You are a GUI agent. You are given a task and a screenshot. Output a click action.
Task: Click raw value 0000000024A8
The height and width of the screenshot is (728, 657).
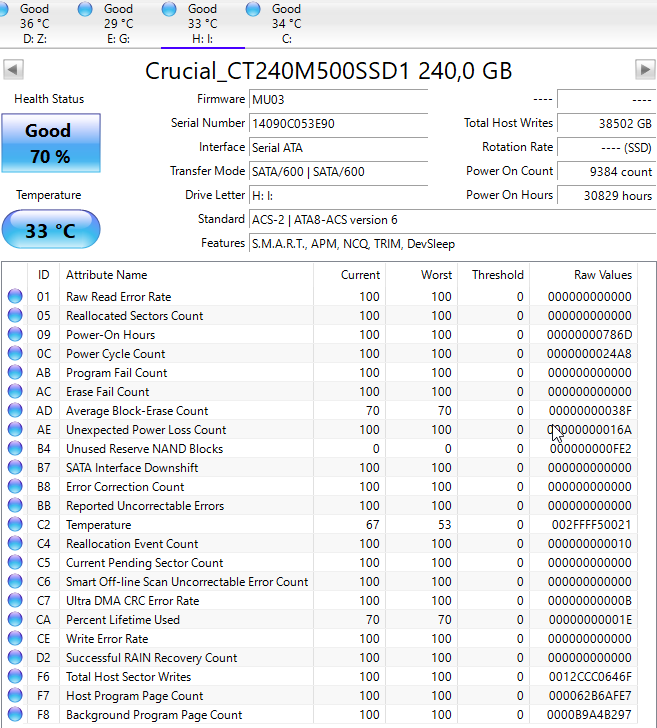589,354
